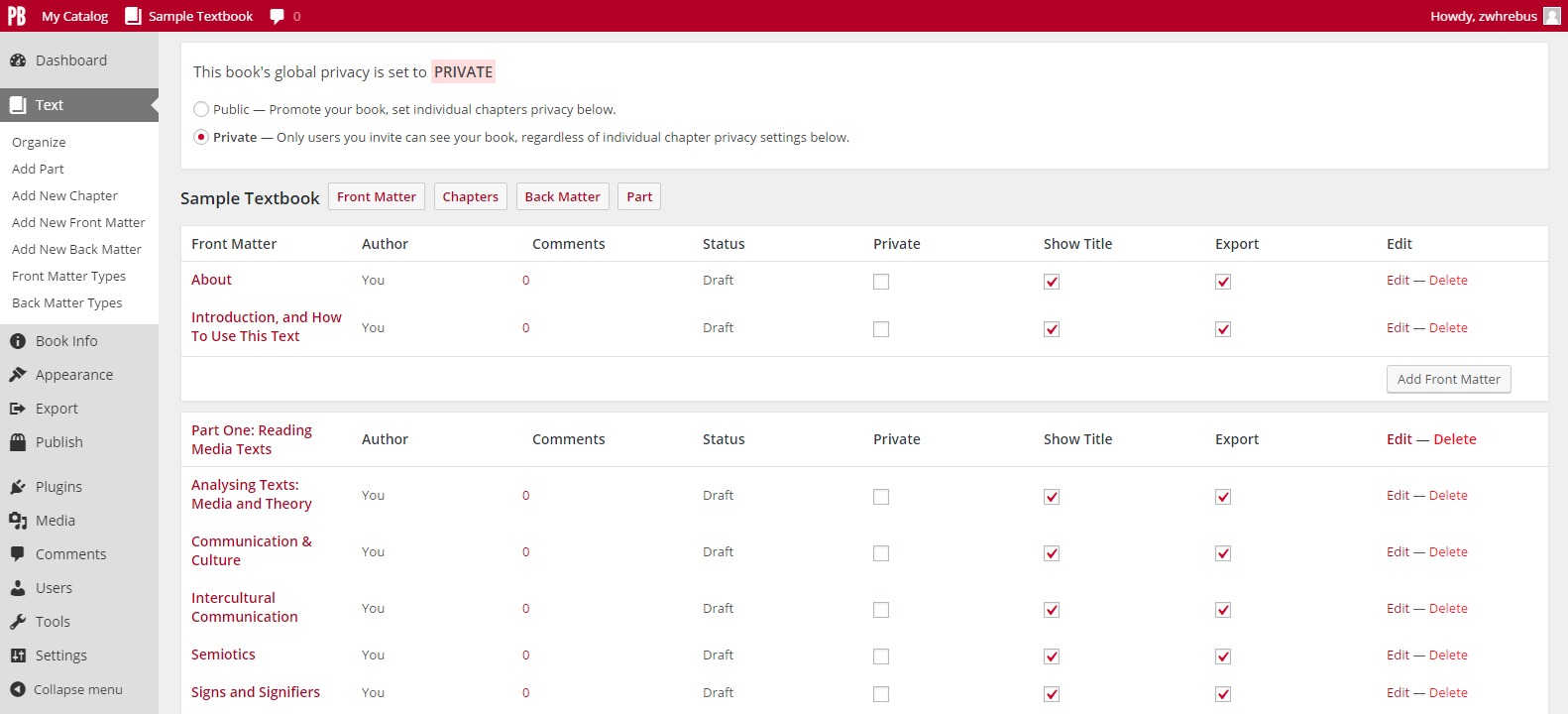Click Delete link for Part One header
The width and height of the screenshot is (1568, 714).
(x=1455, y=439)
